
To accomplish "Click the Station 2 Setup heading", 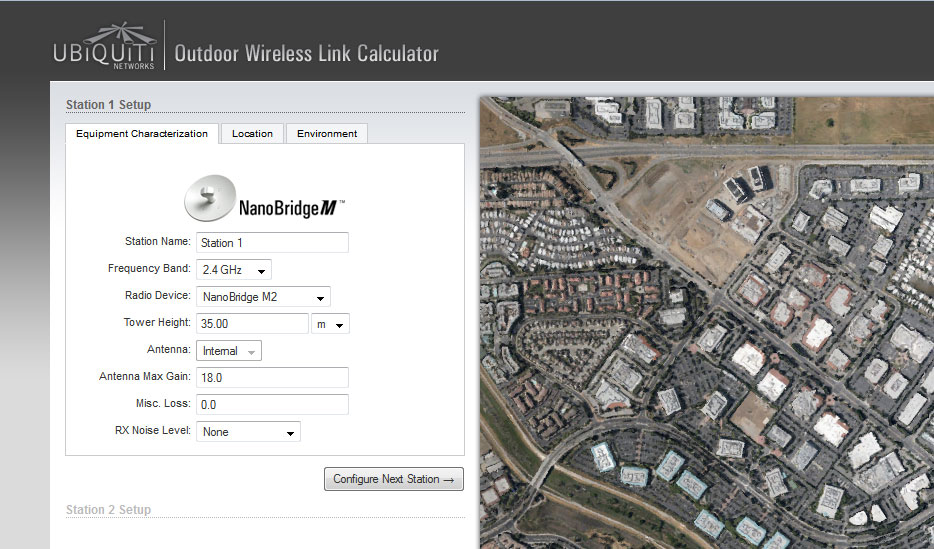I will (108, 510).
